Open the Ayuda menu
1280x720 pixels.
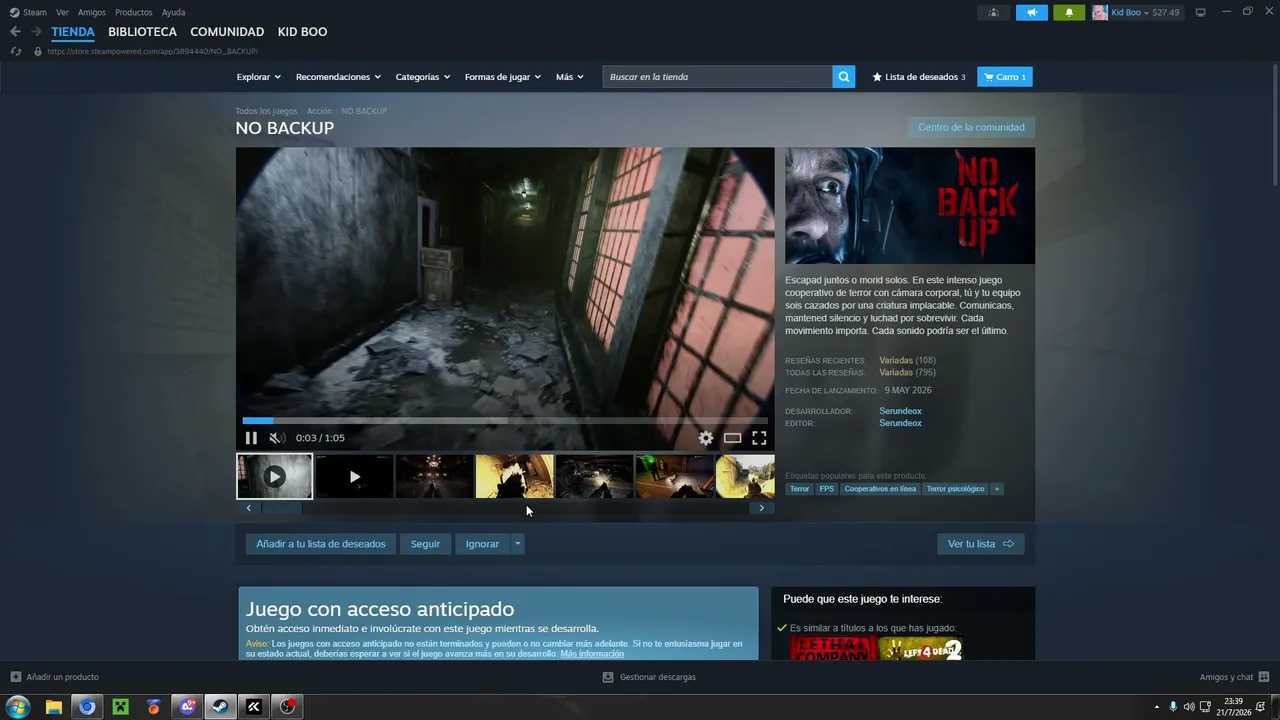tap(173, 12)
